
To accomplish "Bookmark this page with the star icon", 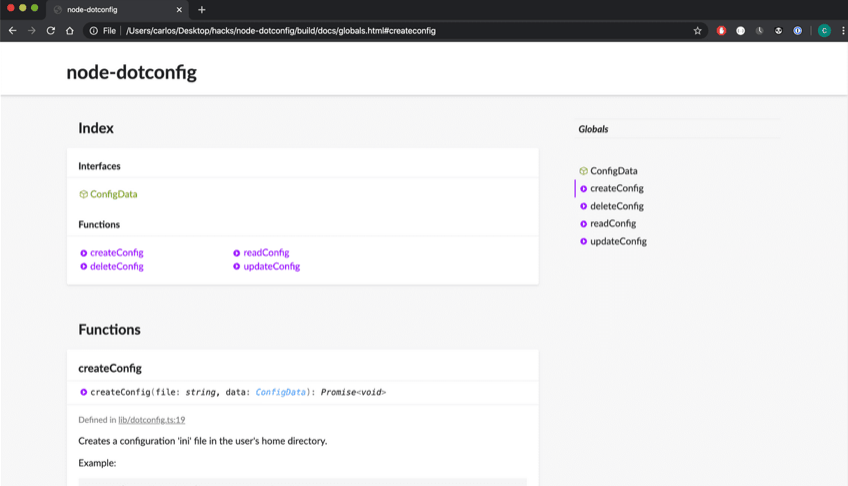I will [x=697, y=31].
